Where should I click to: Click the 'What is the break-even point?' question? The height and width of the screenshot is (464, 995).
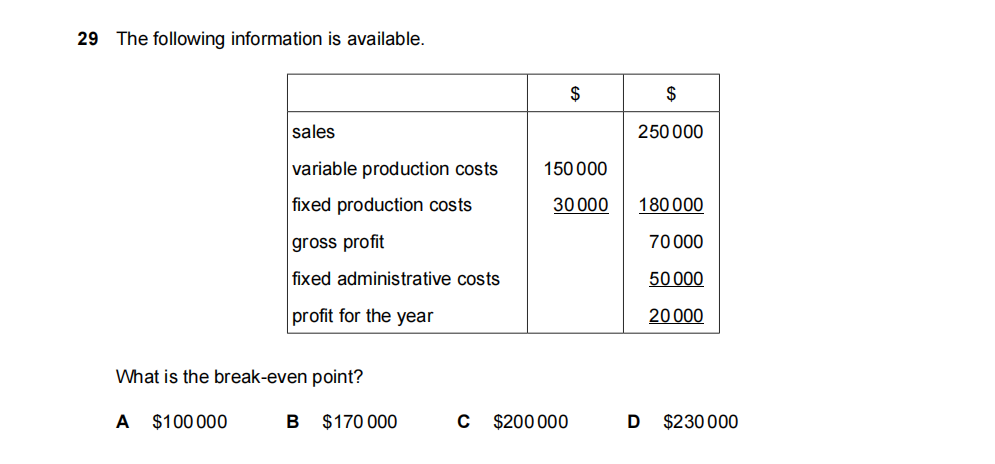tap(240, 377)
